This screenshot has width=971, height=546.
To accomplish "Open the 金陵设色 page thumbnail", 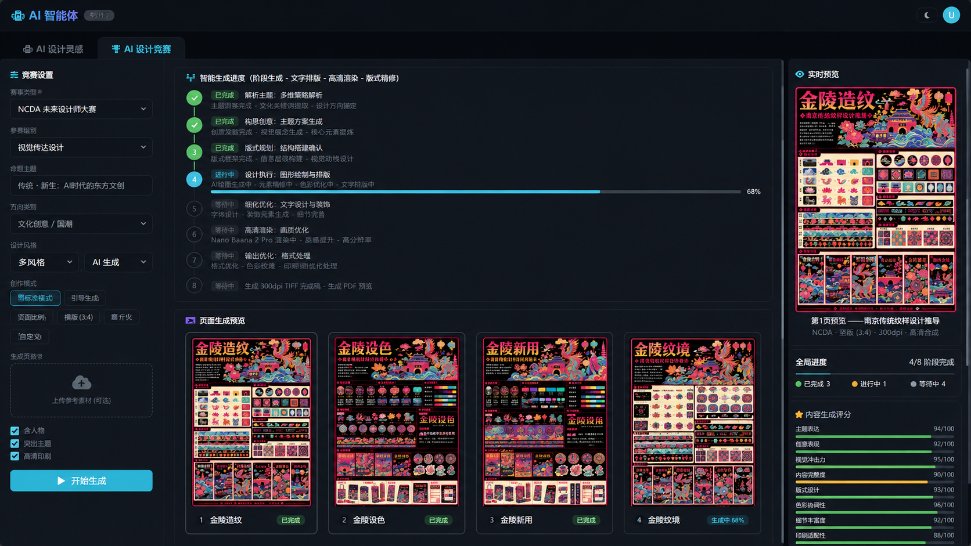I will pyautogui.click(x=396, y=422).
